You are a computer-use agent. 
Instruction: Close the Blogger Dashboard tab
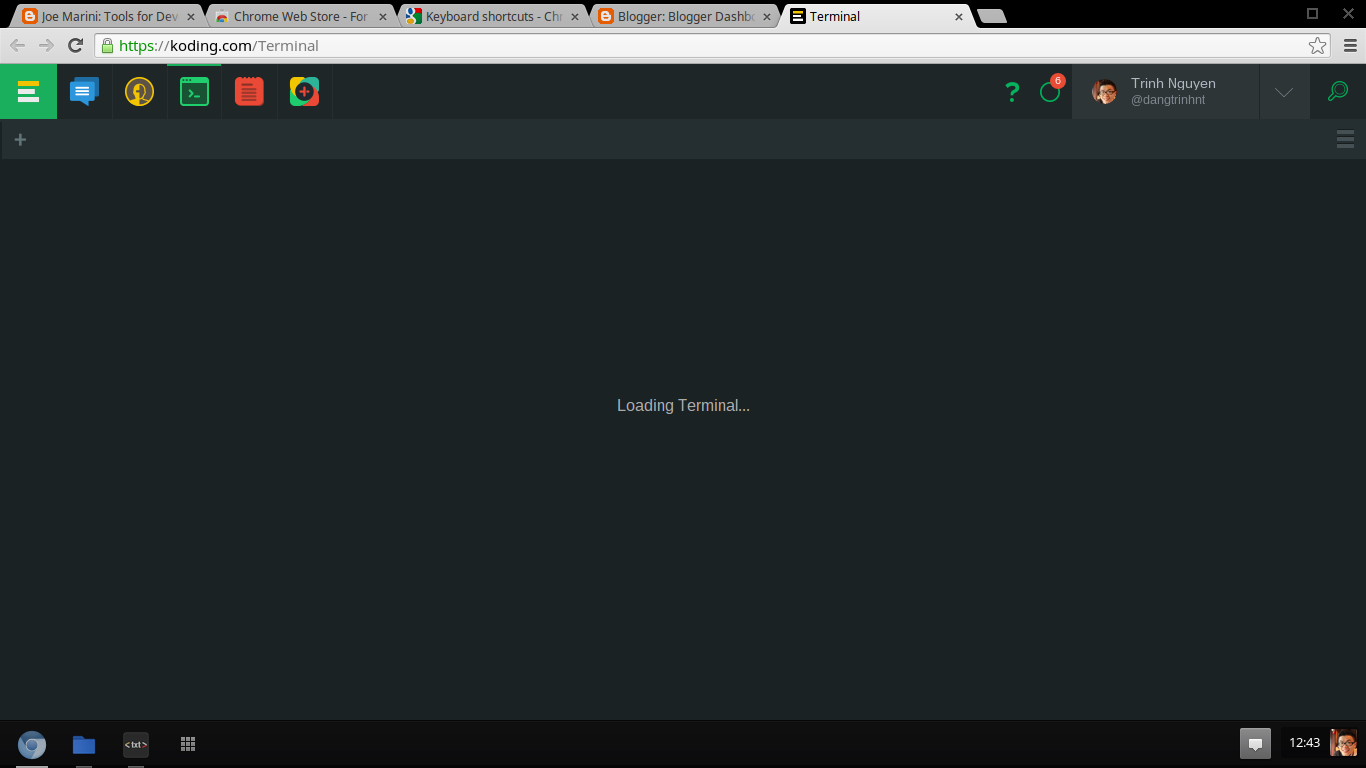(767, 17)
